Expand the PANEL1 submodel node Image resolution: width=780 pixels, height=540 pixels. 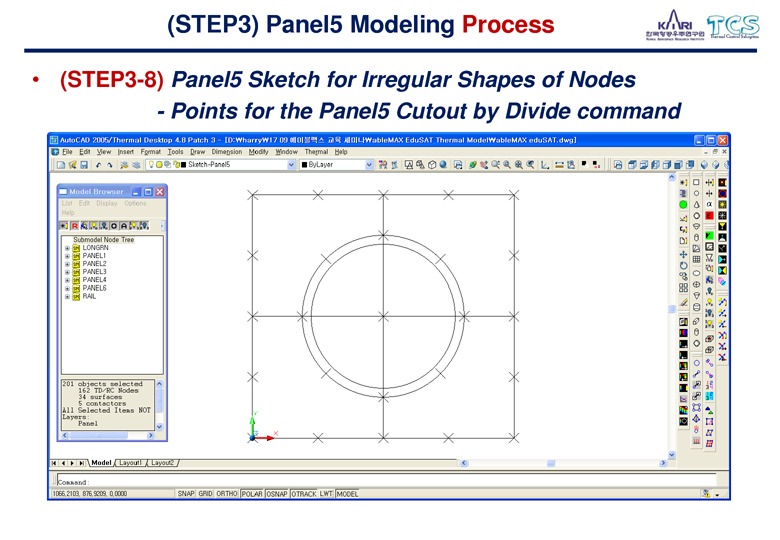pyautogui.click(x=67, y=256)
